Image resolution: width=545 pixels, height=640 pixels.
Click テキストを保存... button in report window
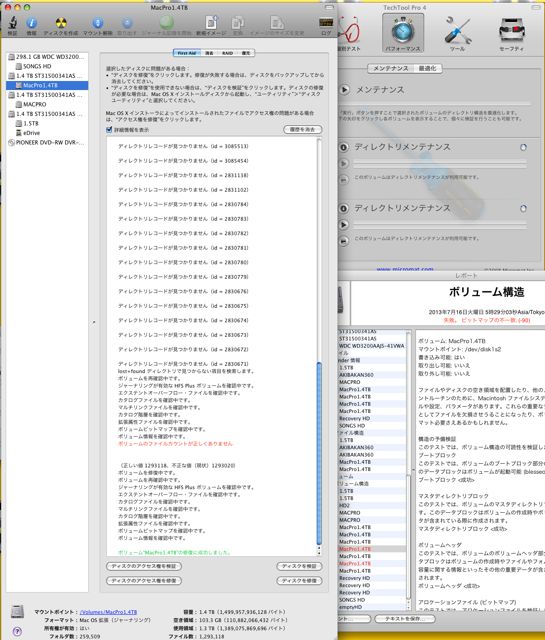pos(405,619)
